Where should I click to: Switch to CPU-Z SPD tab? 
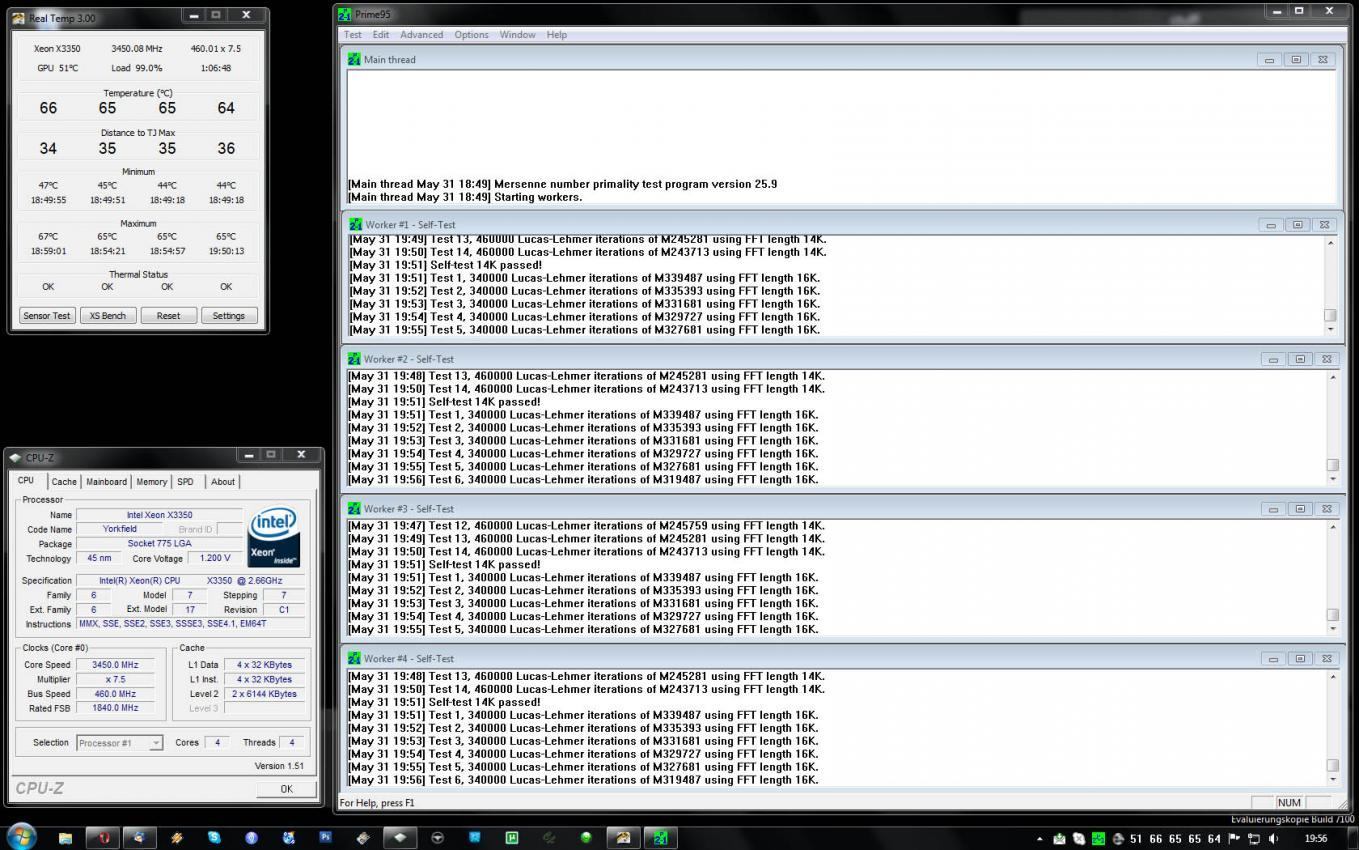pos(186,482)
